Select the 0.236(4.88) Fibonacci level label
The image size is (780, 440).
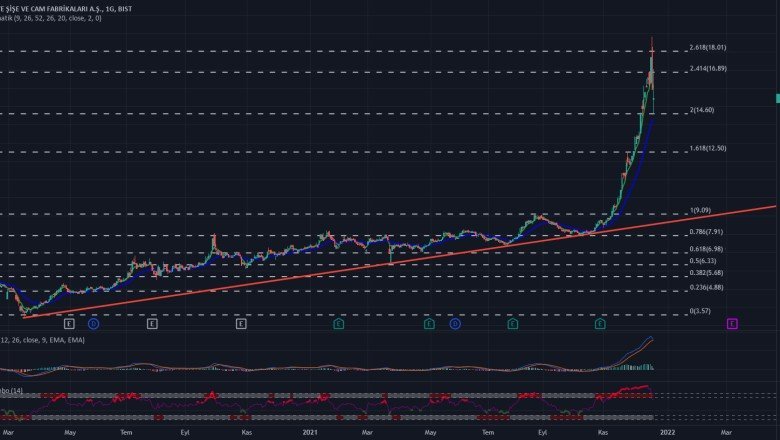706,287
